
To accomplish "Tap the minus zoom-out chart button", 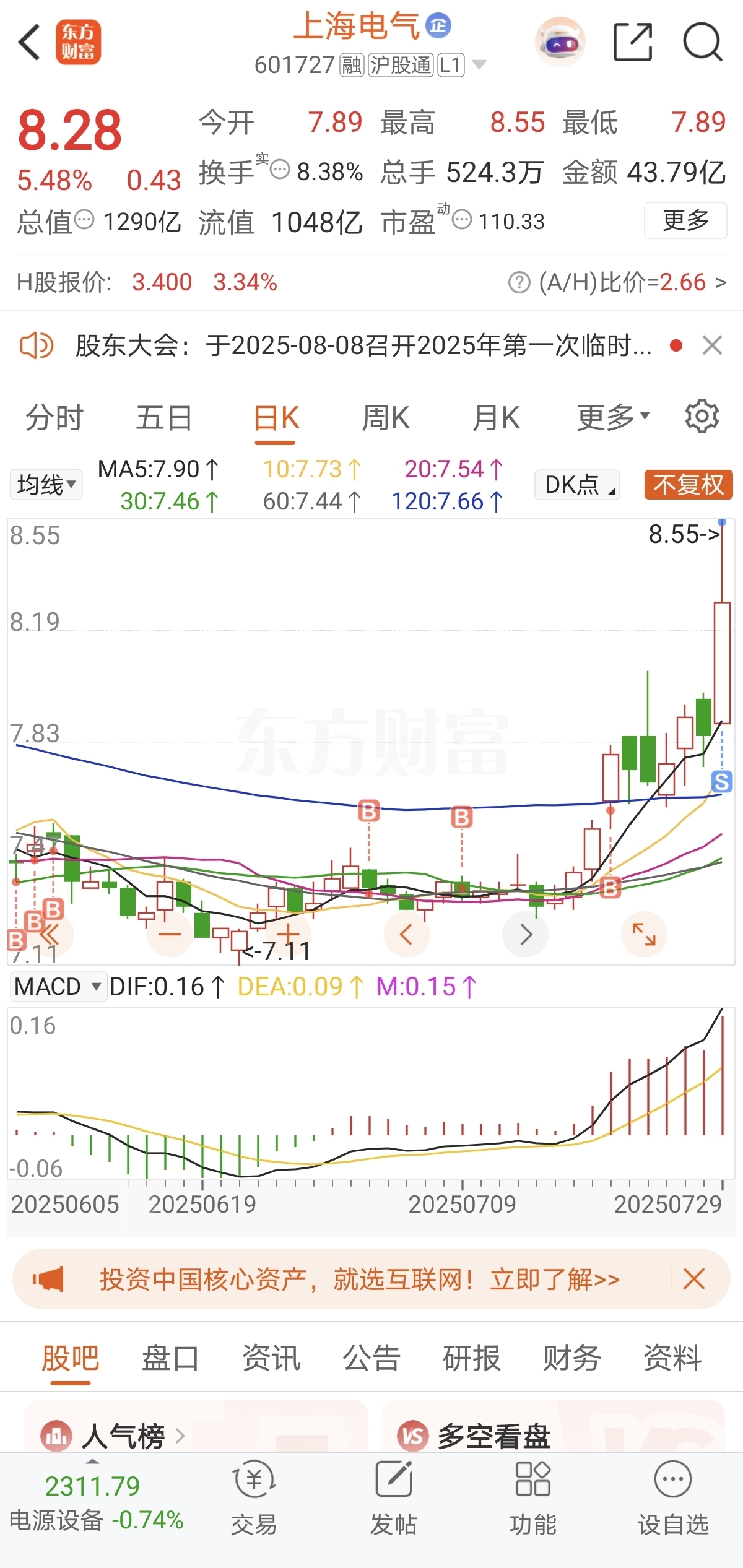I will (x=170, y=934).
